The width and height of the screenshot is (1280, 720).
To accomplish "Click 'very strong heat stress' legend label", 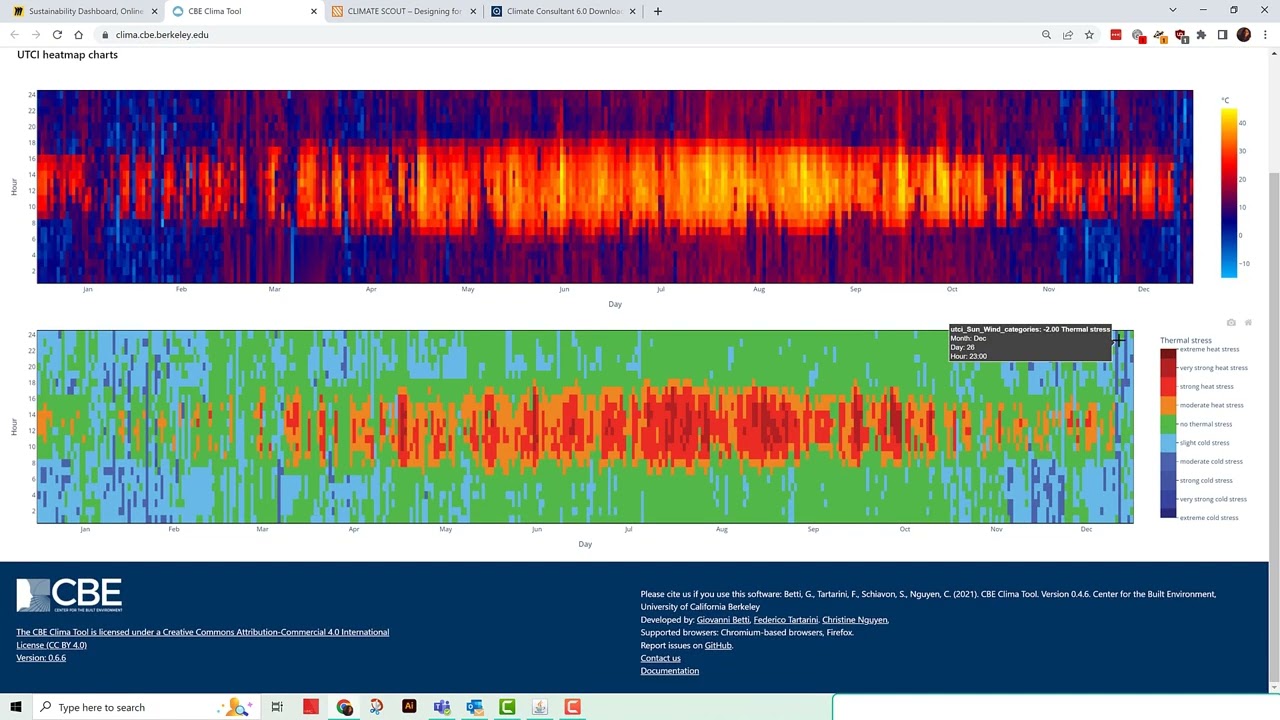I will [x=1212, y=368].
